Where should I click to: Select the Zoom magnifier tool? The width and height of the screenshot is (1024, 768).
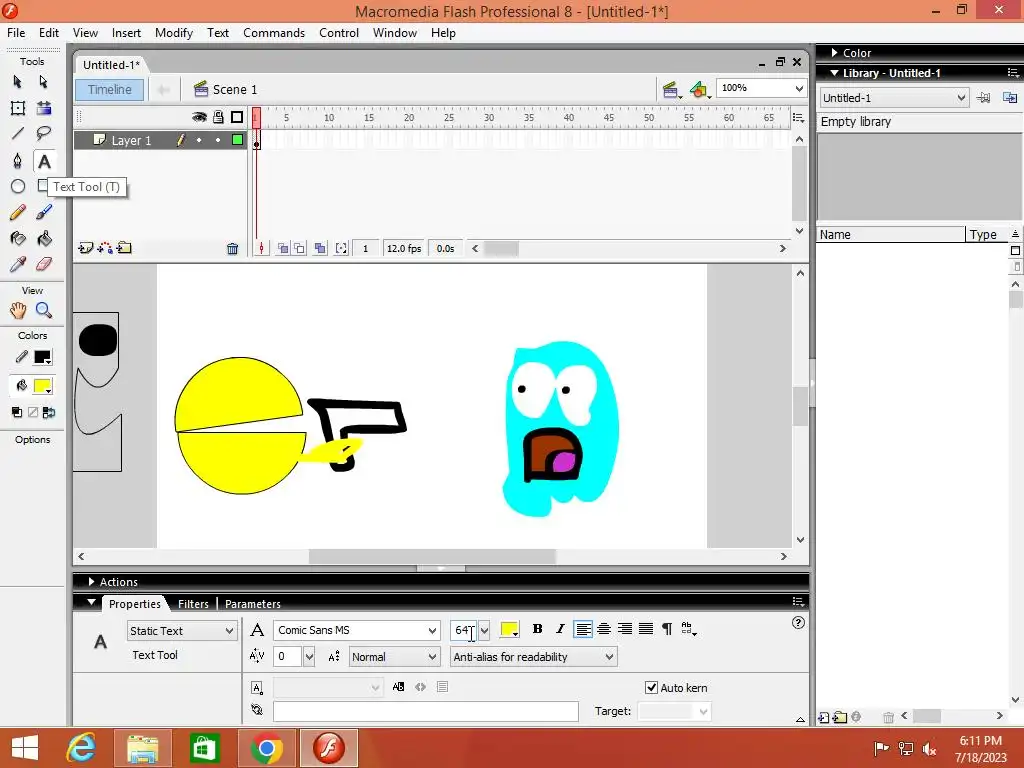click(x=44, y=310)
